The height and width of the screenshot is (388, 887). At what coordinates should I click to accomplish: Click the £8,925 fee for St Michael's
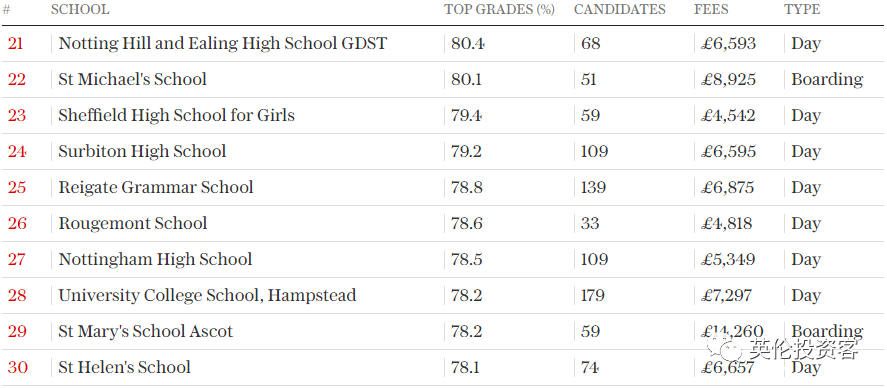coord(728,80)
